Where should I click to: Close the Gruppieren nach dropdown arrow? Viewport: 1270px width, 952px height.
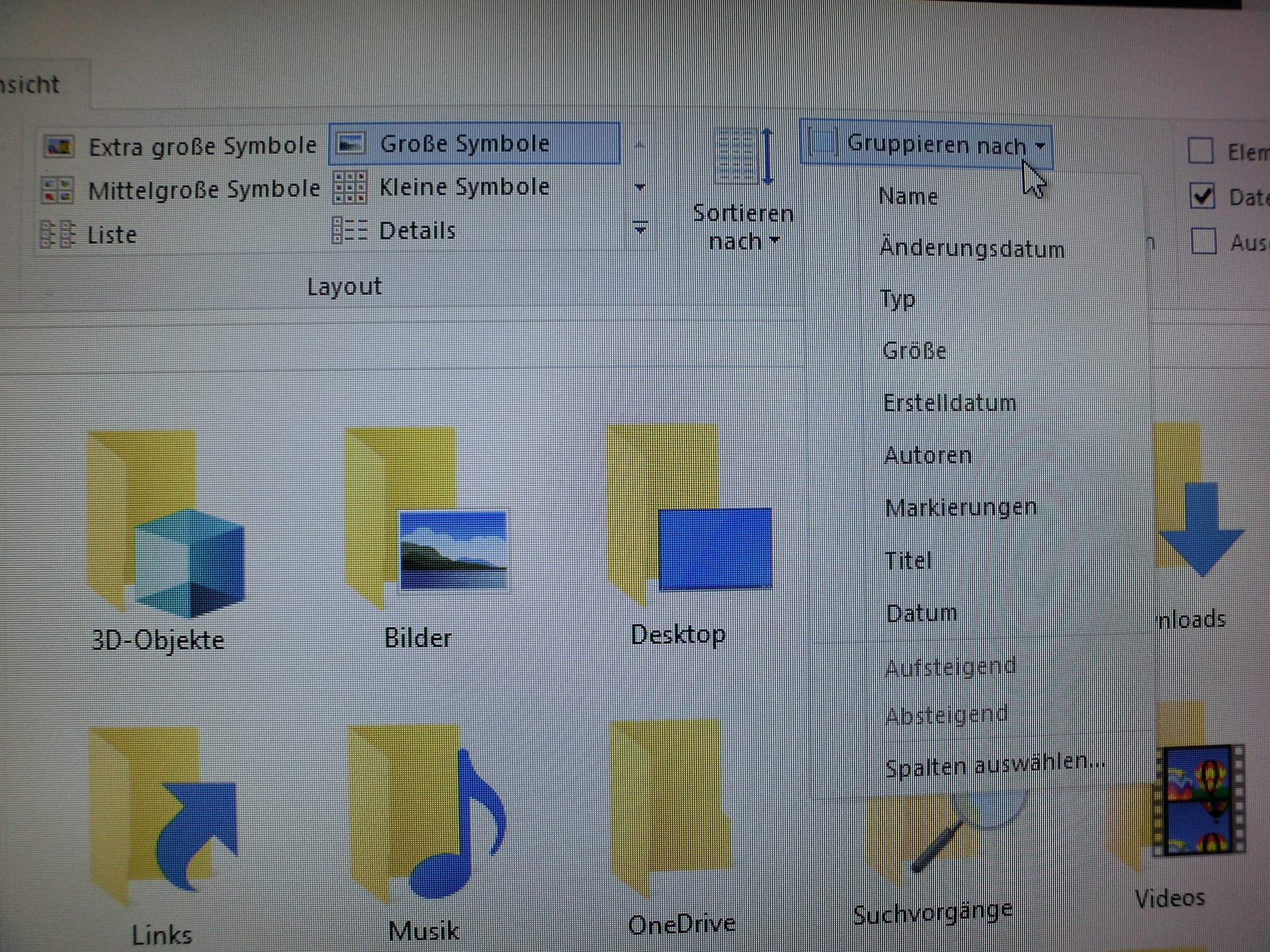[x=1040, y=145]
